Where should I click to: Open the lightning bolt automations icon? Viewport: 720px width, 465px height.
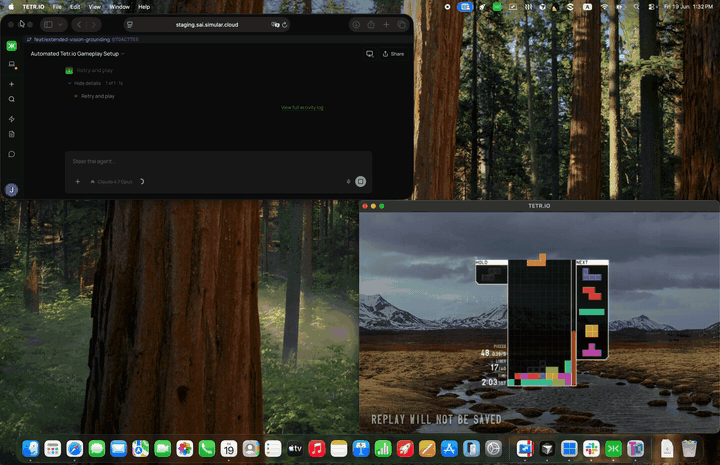click(x=12, y=119)
